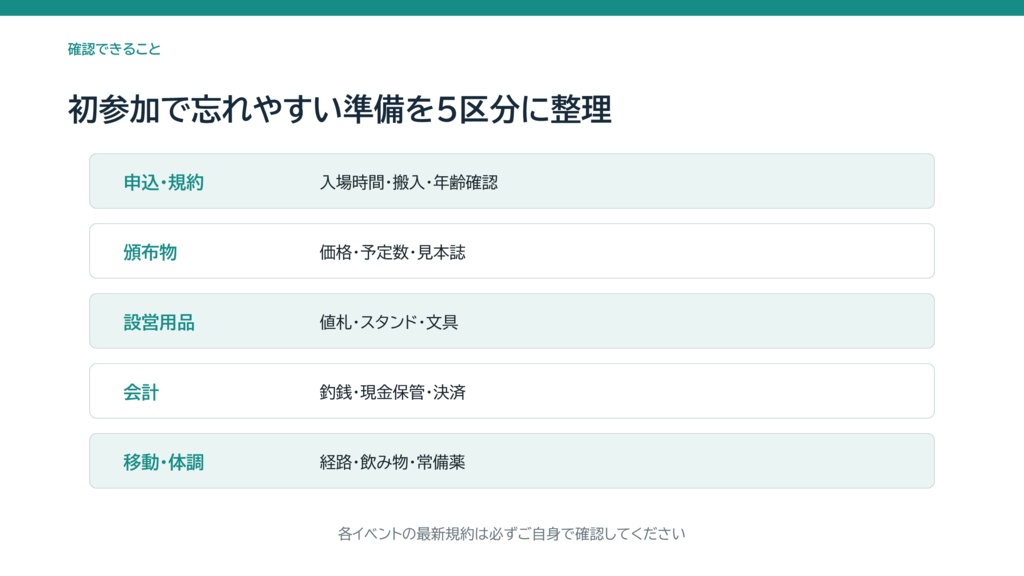Click the title 初参加で忘れやすい準備を5区分に整理
Image resolution: width=1024 pixels, height=576 pixels.
[x=340, y=109]
